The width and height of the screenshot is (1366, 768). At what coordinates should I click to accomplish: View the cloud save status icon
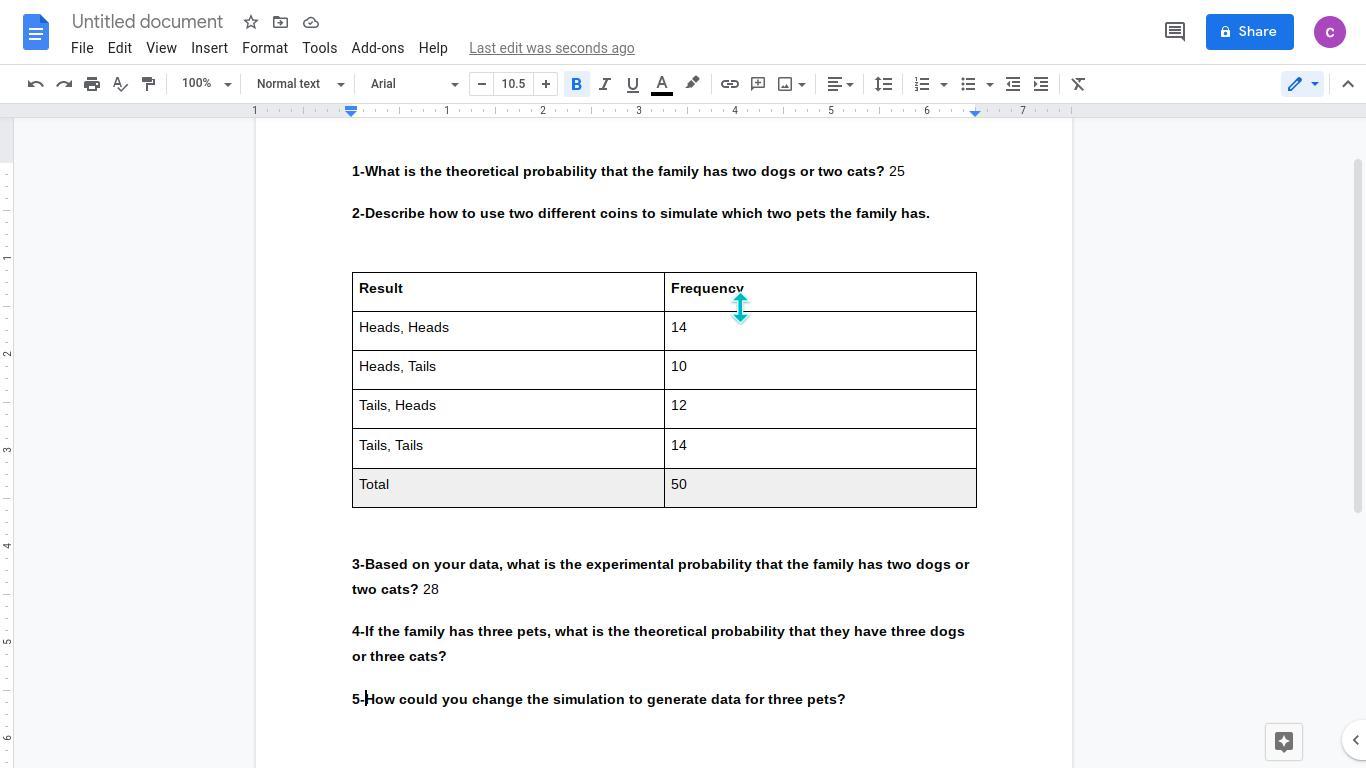pos(311,22)
